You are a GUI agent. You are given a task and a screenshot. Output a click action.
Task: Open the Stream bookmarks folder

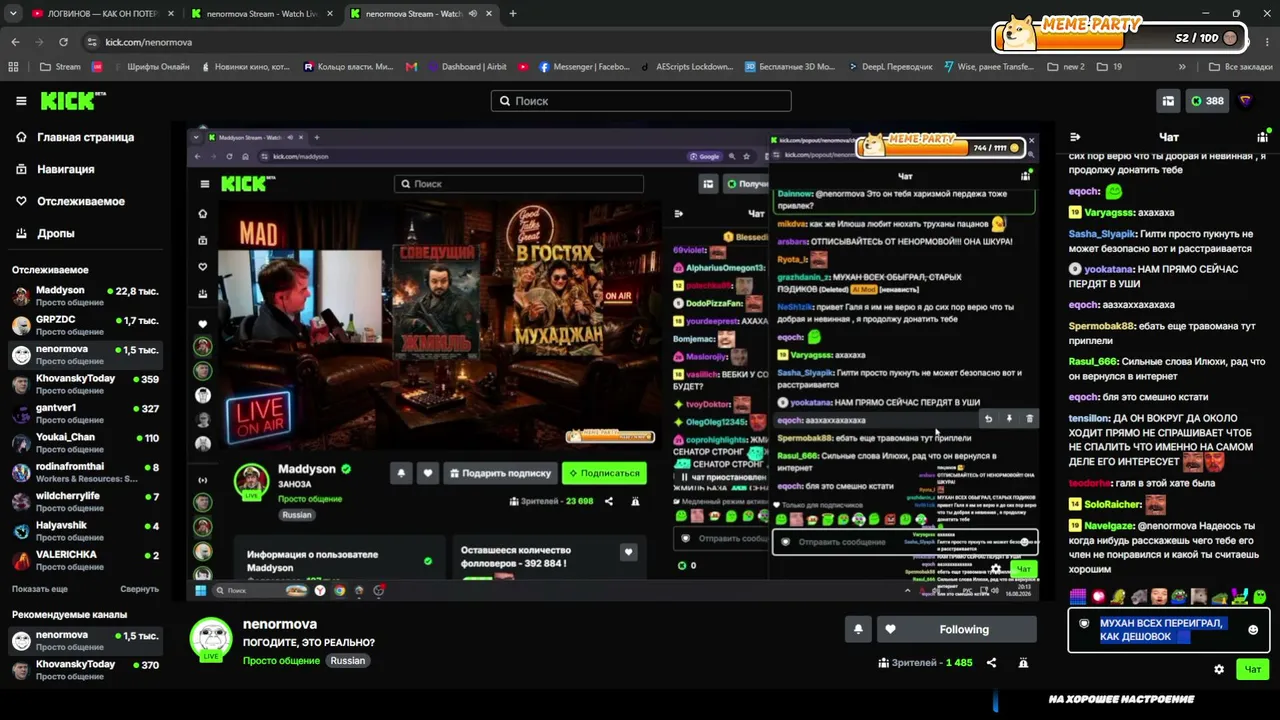coord(60,67)
